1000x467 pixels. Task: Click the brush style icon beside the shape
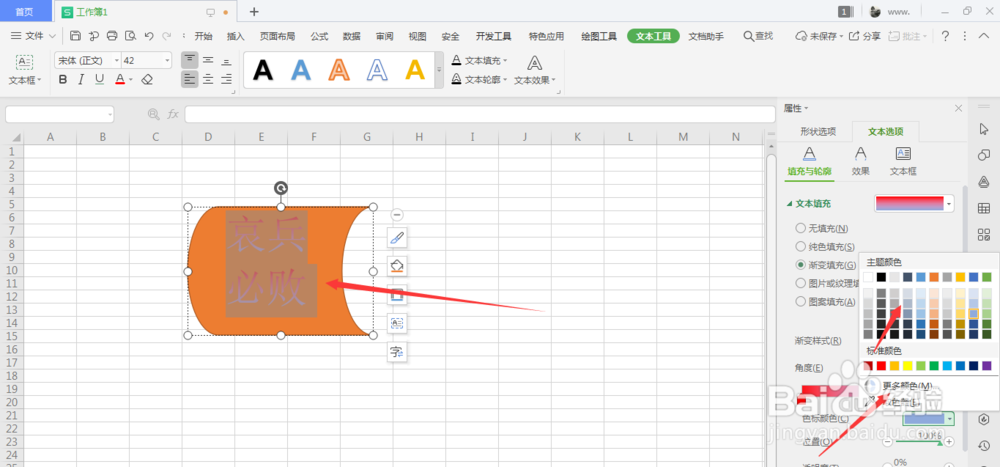pos(397,239)
